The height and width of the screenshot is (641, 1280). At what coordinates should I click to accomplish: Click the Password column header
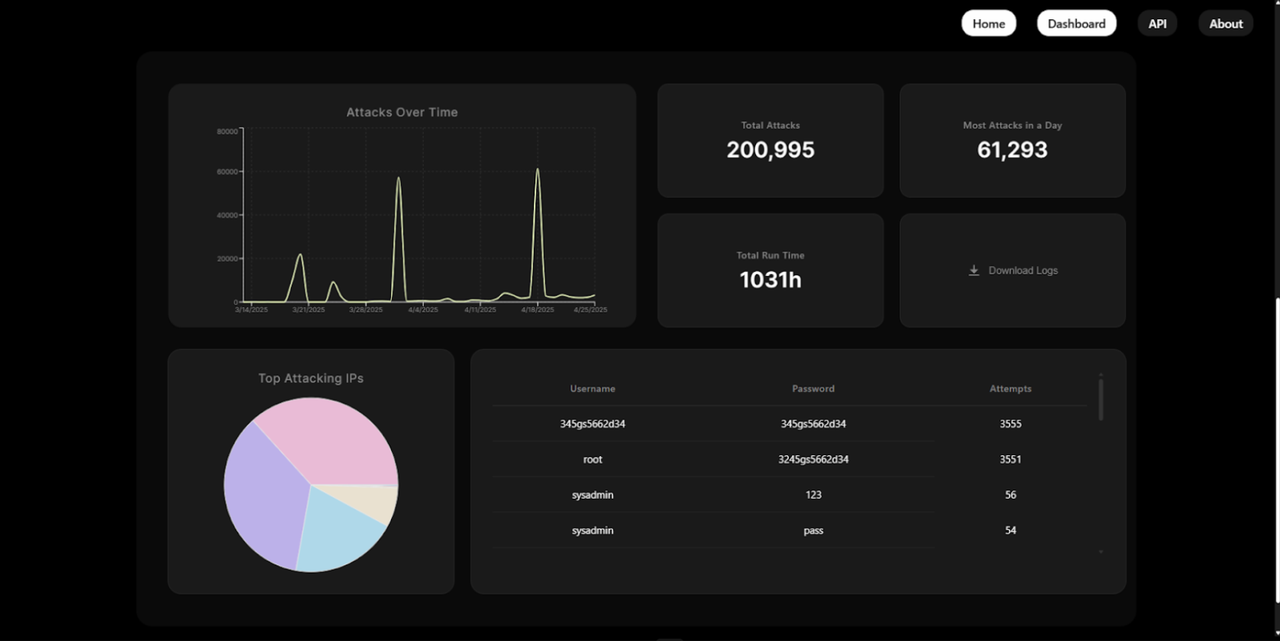click(x=813, y=388)
